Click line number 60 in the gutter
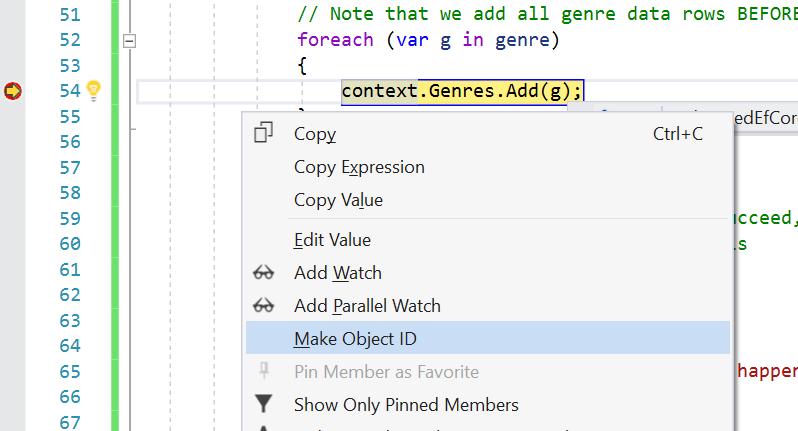 (x=70, y=244)
